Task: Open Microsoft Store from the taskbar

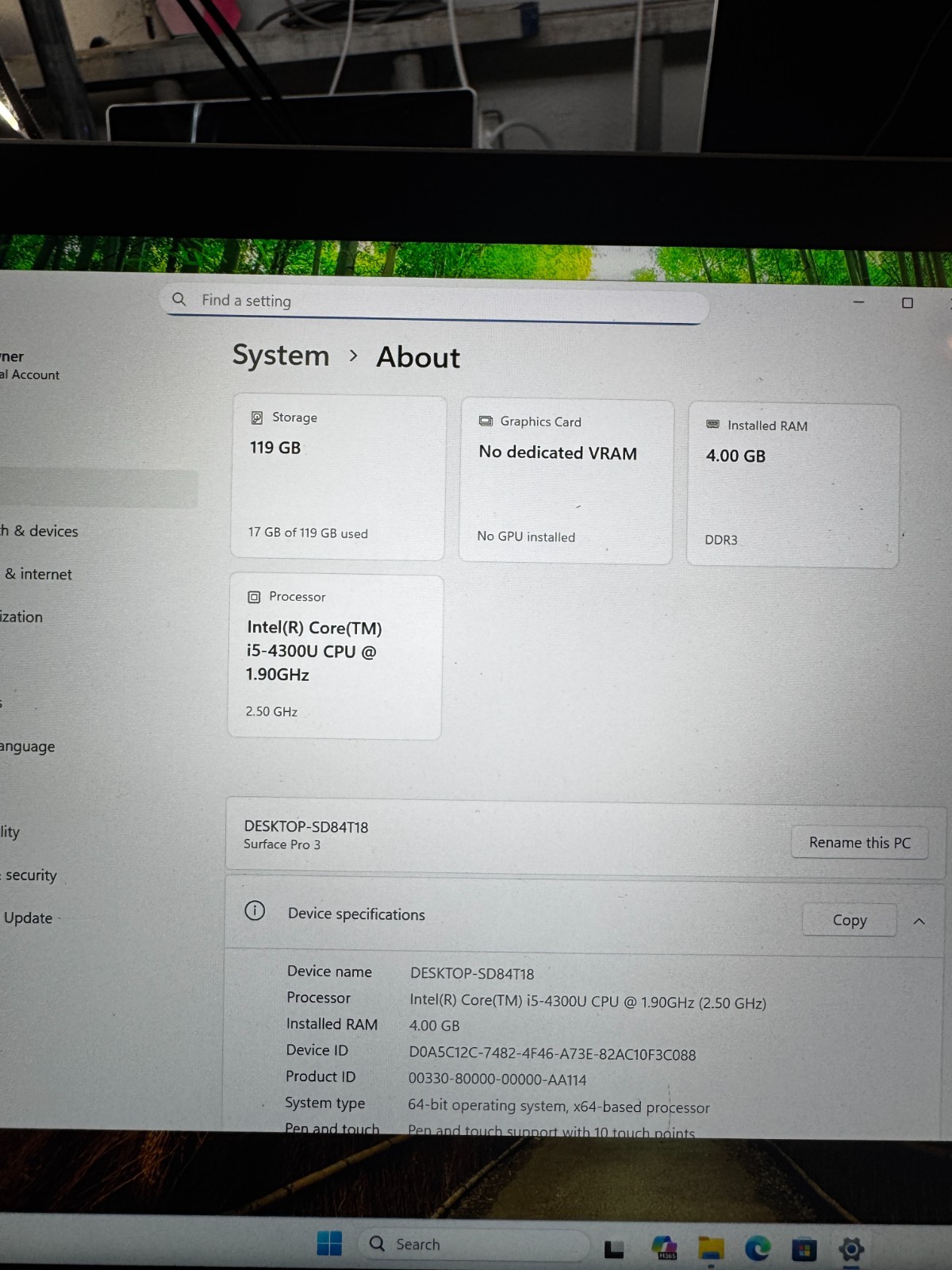Action: 804,1250
